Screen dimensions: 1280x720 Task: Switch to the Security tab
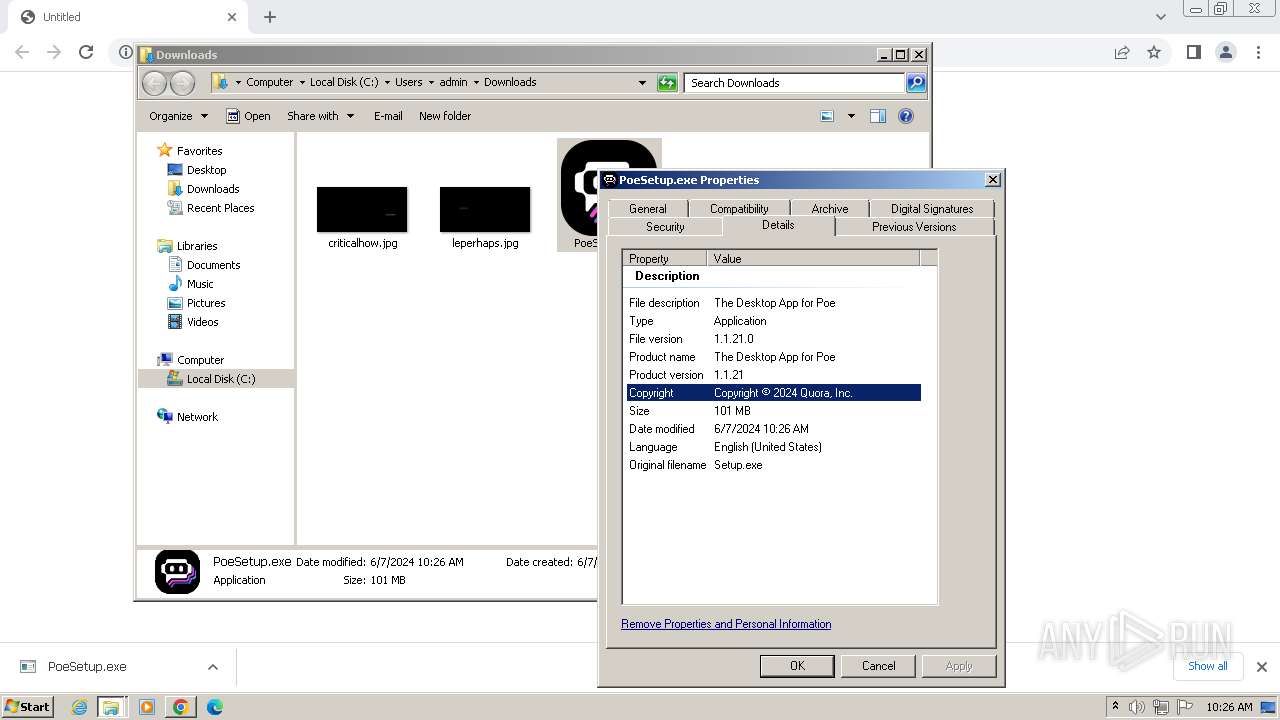[x=665, y=227]
